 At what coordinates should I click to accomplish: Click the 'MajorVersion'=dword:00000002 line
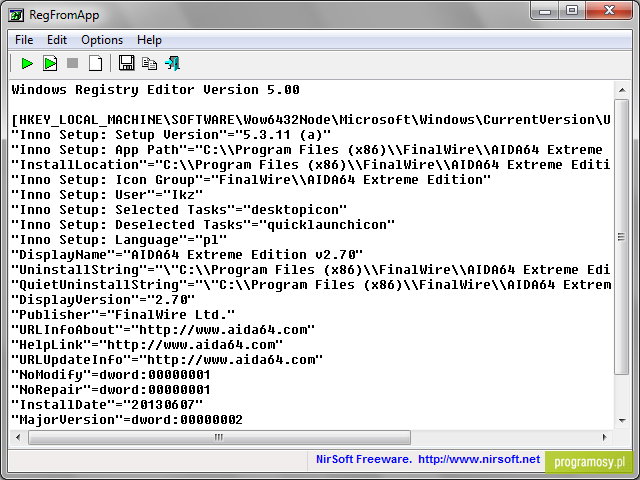(127, 420)
